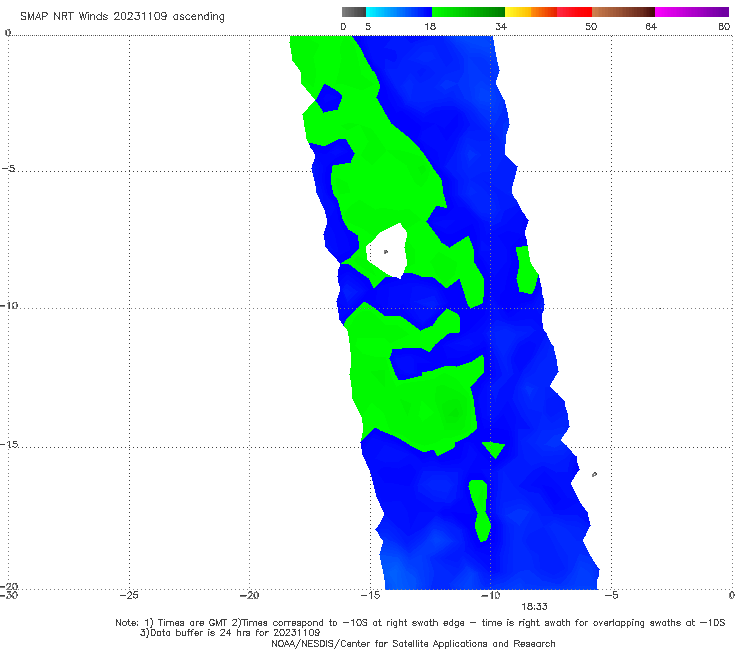Screen dimensions: 740x650
Task: Click the title 'SMAP NRT Winds 20231109 ascending'
Action: point(122,16)
